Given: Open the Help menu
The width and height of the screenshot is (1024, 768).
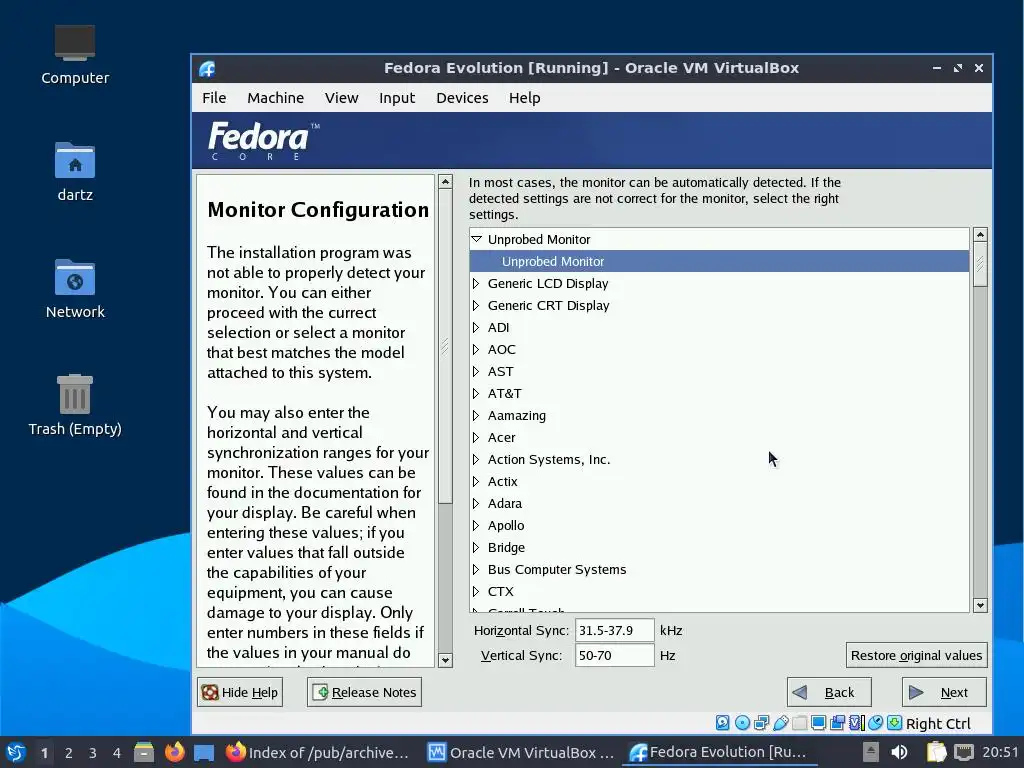Looking at the screenshot, I should pyautogui.click(x=524, y=98).
